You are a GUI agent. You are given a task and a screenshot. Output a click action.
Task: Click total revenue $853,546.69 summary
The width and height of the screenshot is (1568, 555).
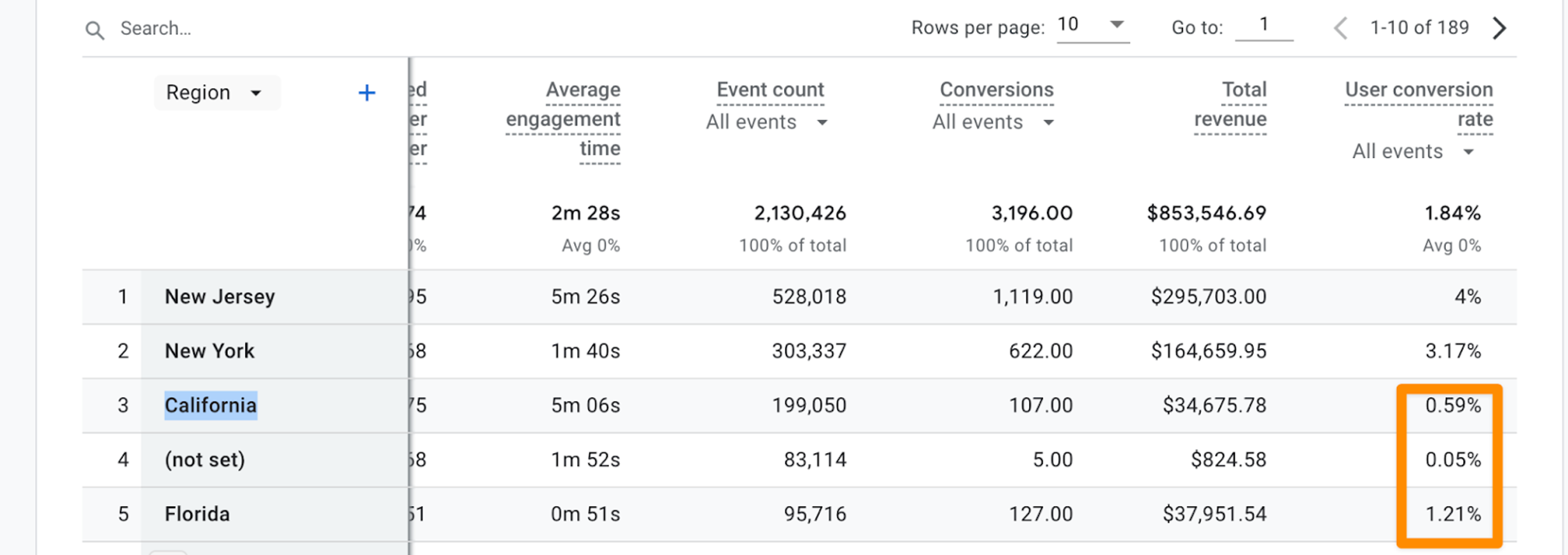coord(1207,213)
